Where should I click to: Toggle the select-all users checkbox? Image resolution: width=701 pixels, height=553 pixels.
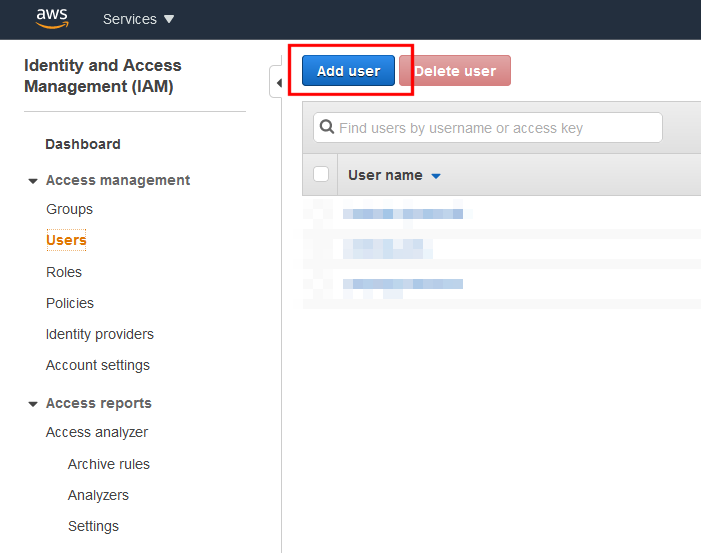click(x=321, y=174)
